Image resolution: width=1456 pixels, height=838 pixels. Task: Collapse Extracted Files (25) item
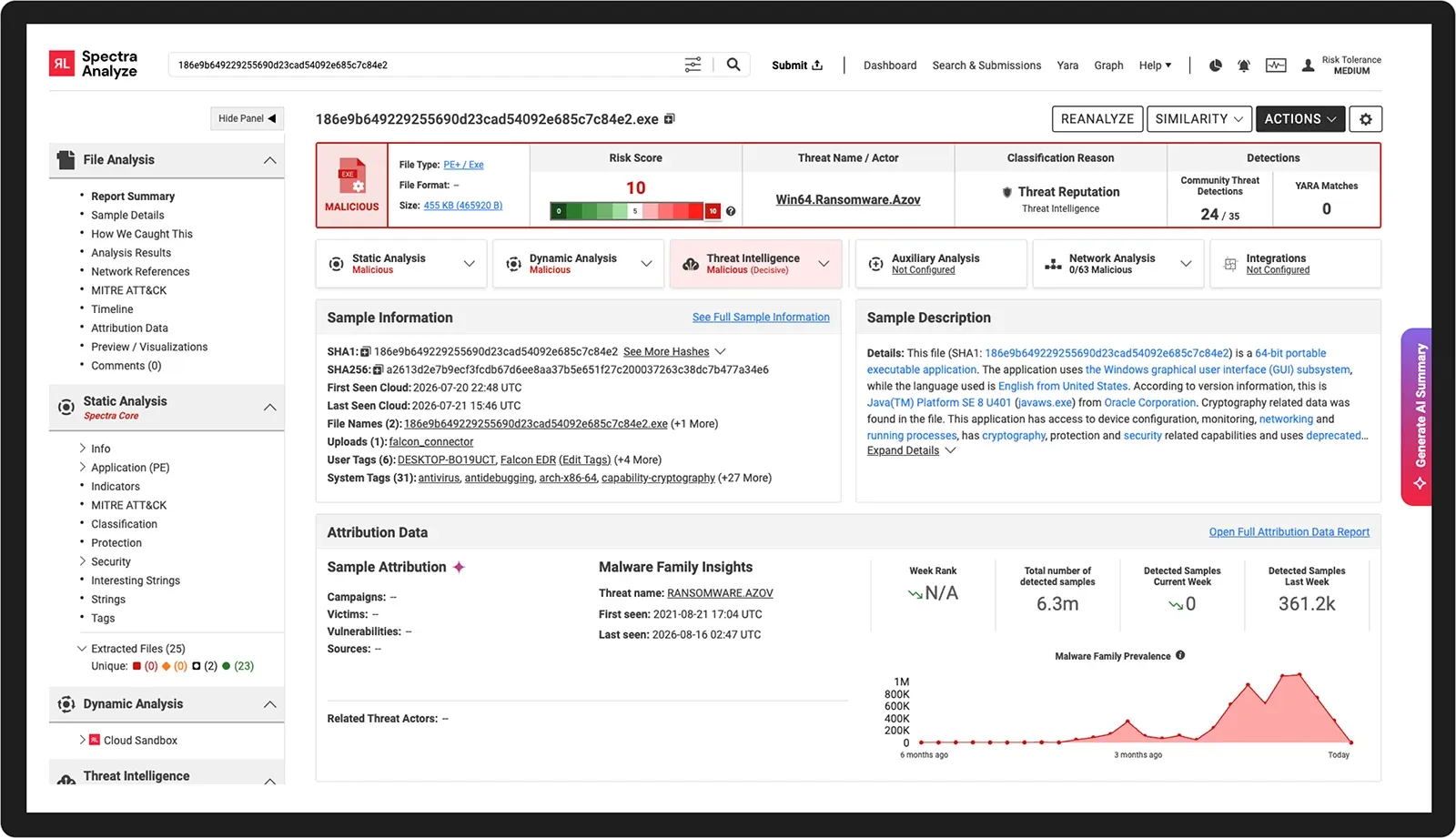coord(82,649)
